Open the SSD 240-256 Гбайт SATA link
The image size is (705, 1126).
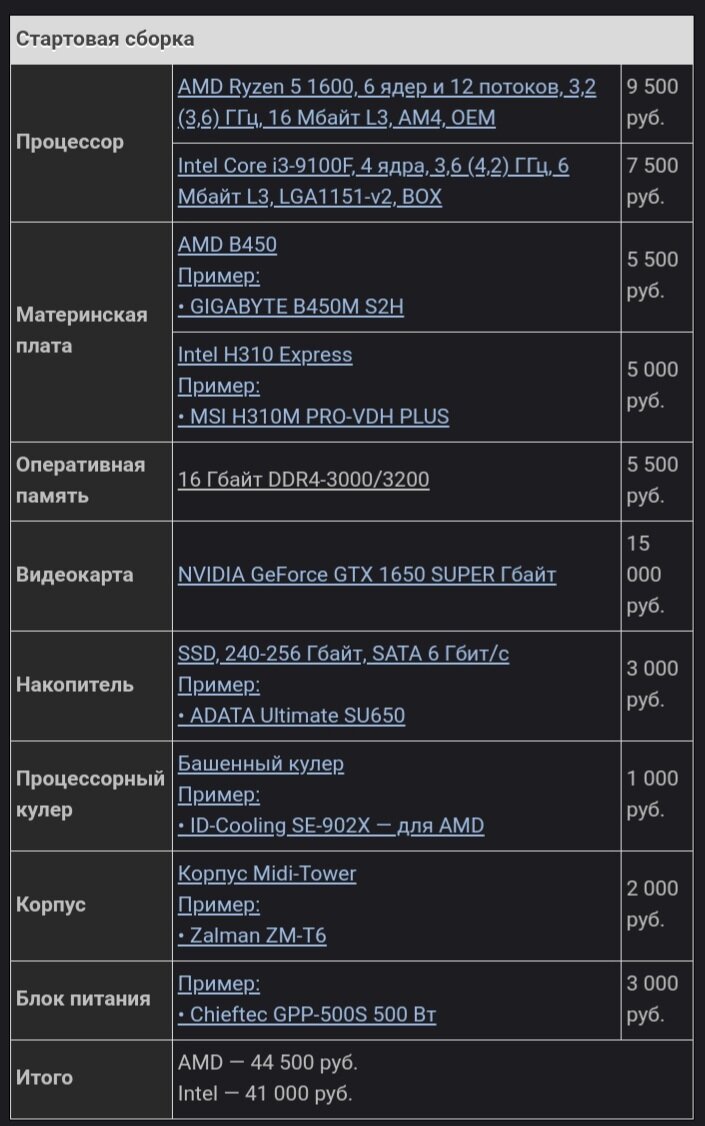point(343,653)
